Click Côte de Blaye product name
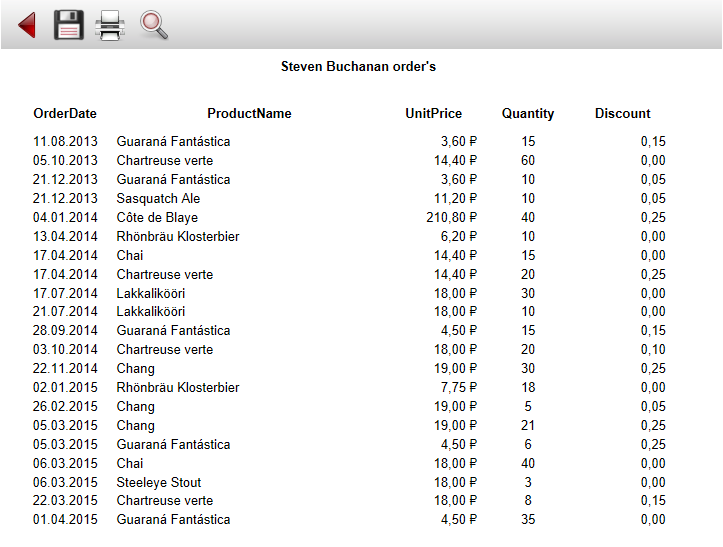This screenshot has width=723, height=547. [x=157, y=217]
